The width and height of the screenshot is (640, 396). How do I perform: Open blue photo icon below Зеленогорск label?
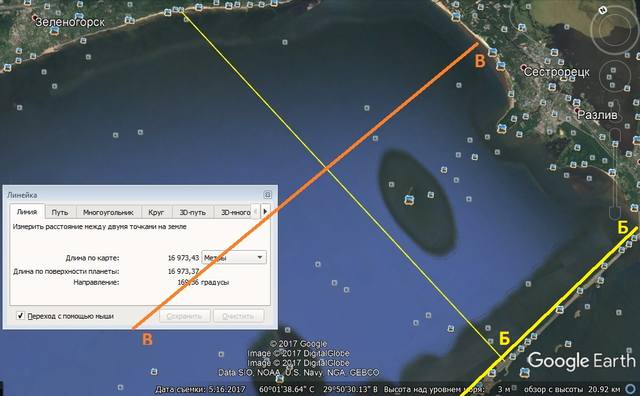[54, 31]
